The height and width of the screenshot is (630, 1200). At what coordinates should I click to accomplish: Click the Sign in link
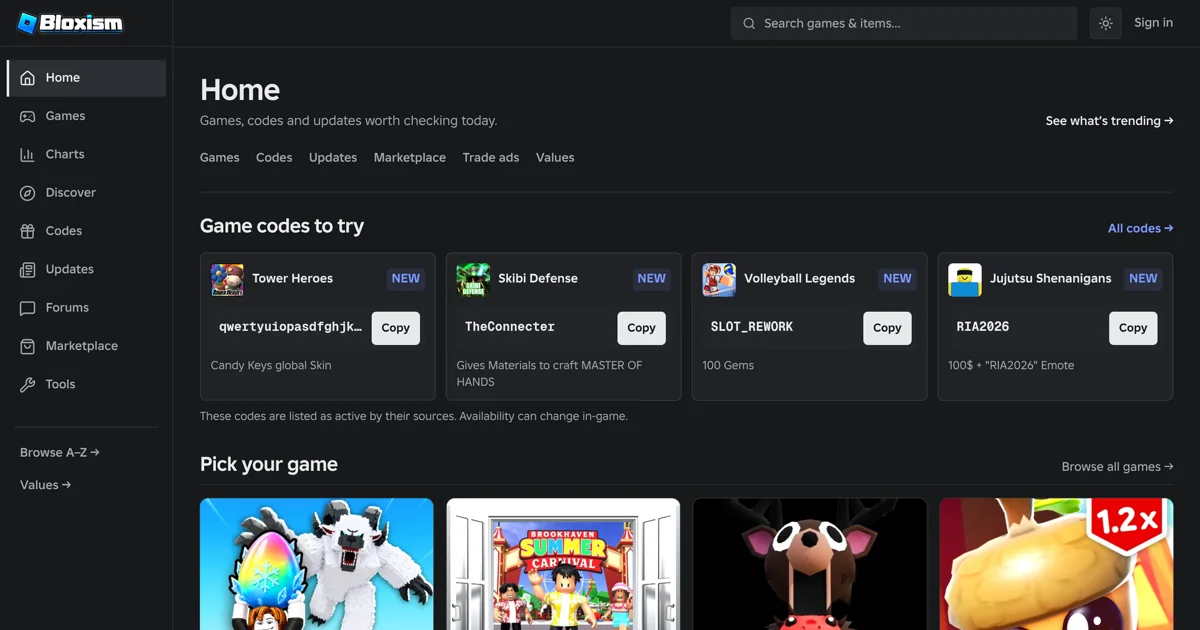click(1153, 23)
